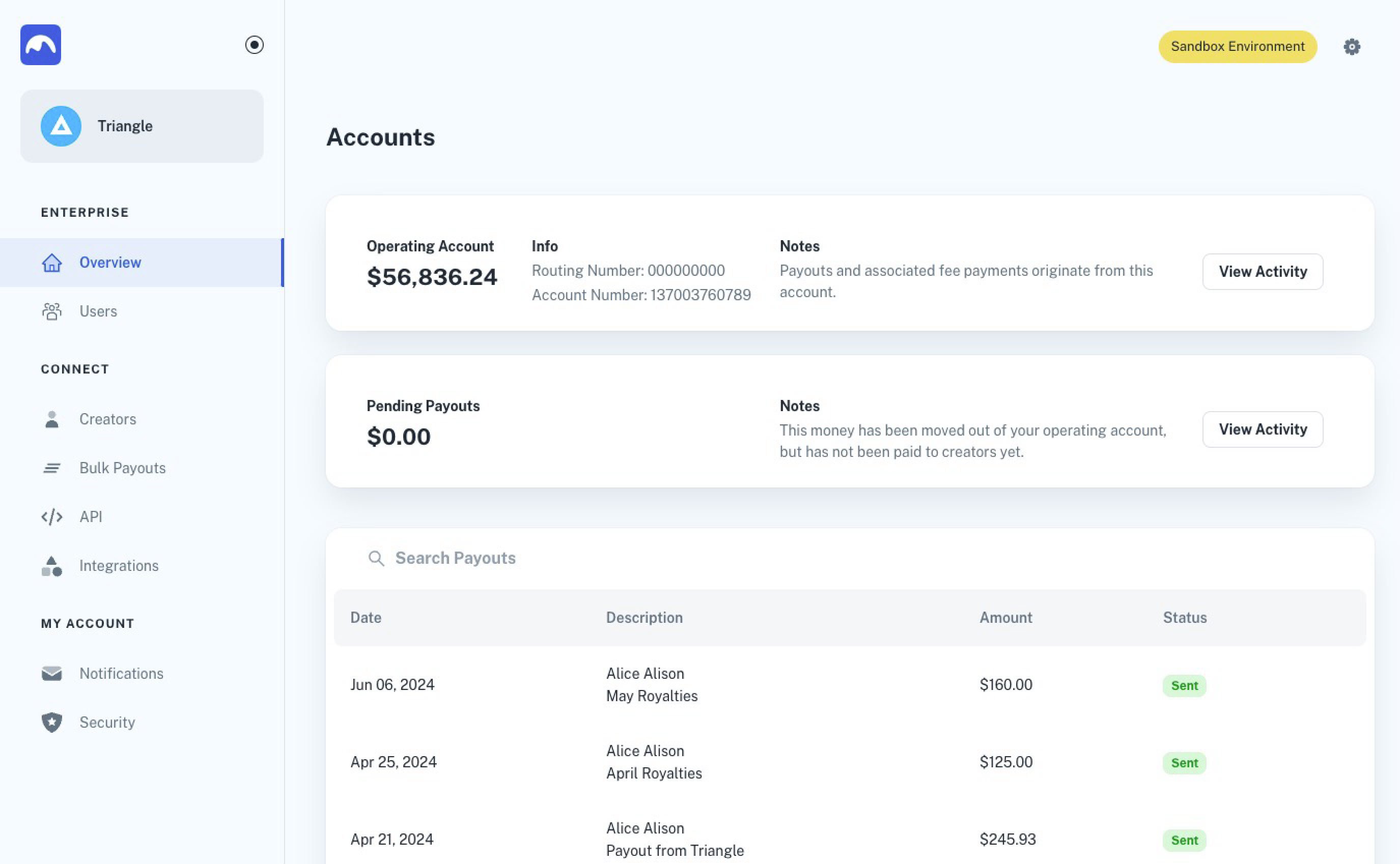View Activity for Operating Account

[x=1262, y=271]
